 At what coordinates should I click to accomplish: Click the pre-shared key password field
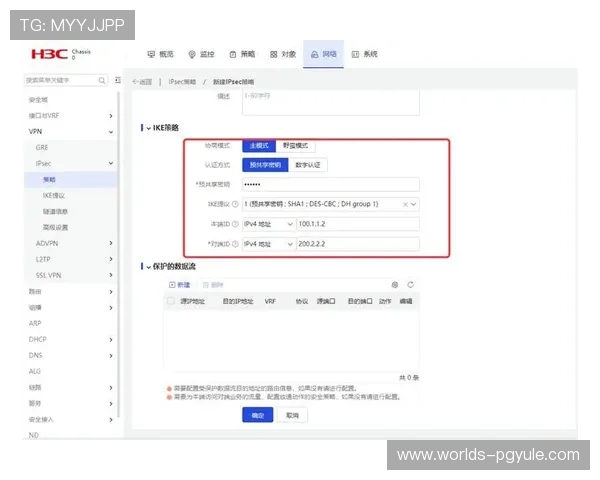331,184
